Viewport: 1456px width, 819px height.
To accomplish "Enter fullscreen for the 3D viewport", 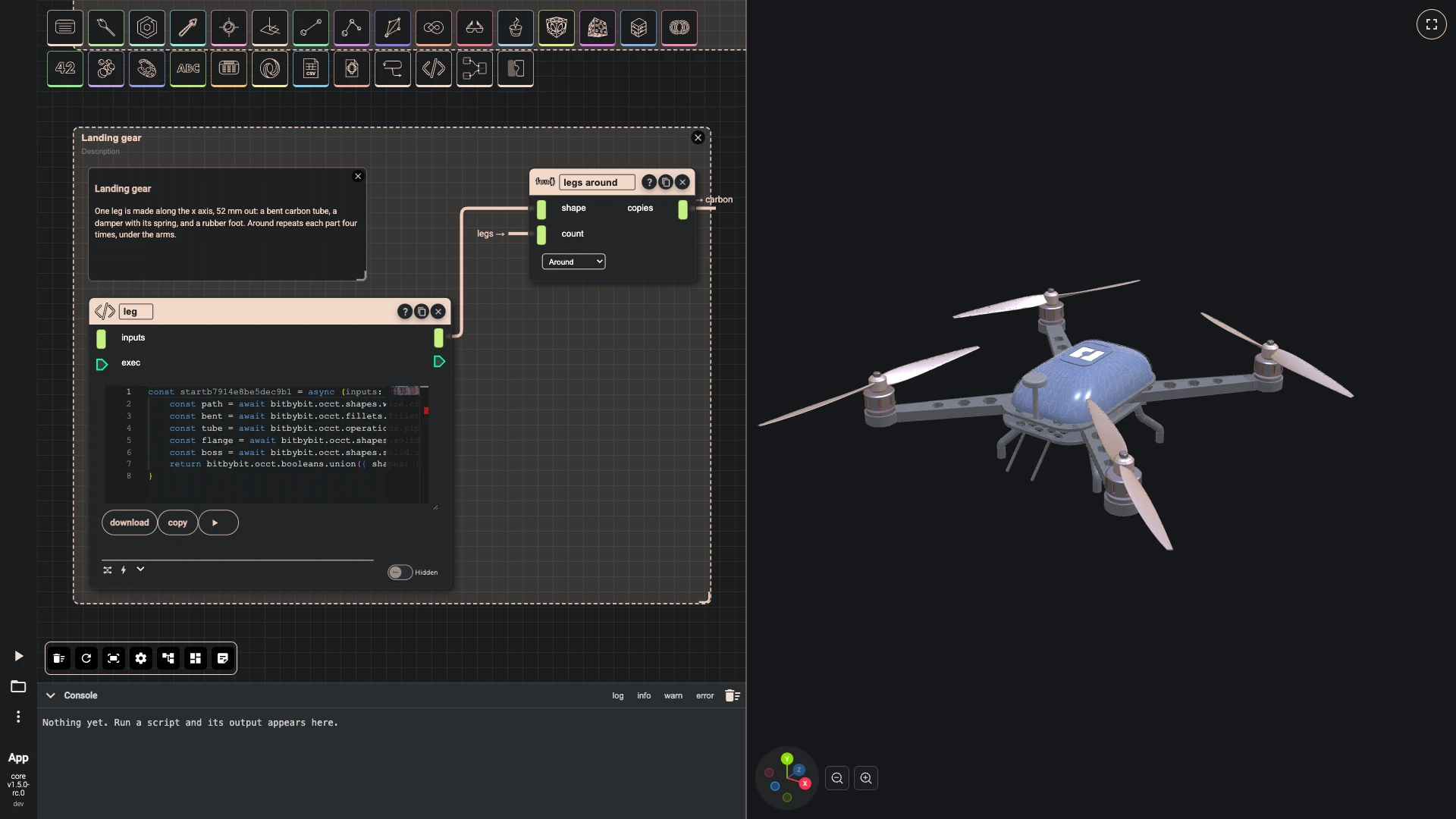I will click(1432, 24).
